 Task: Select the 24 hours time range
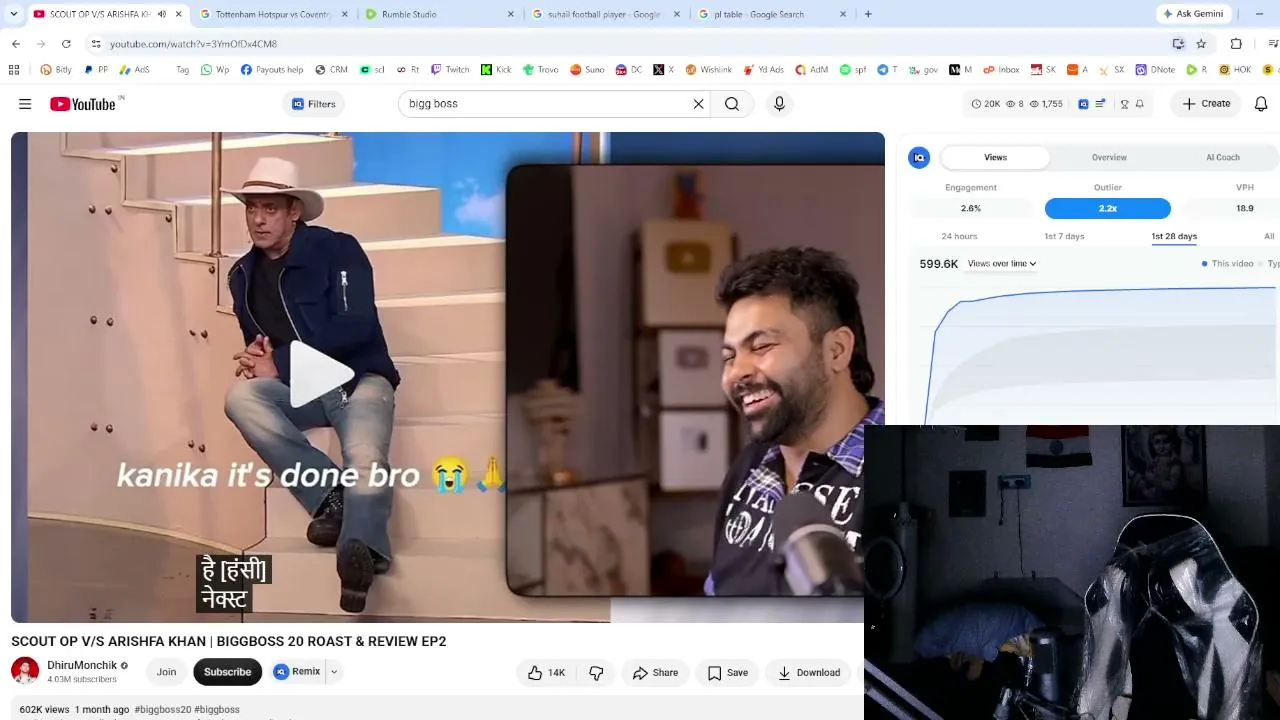tap(959, 236)
